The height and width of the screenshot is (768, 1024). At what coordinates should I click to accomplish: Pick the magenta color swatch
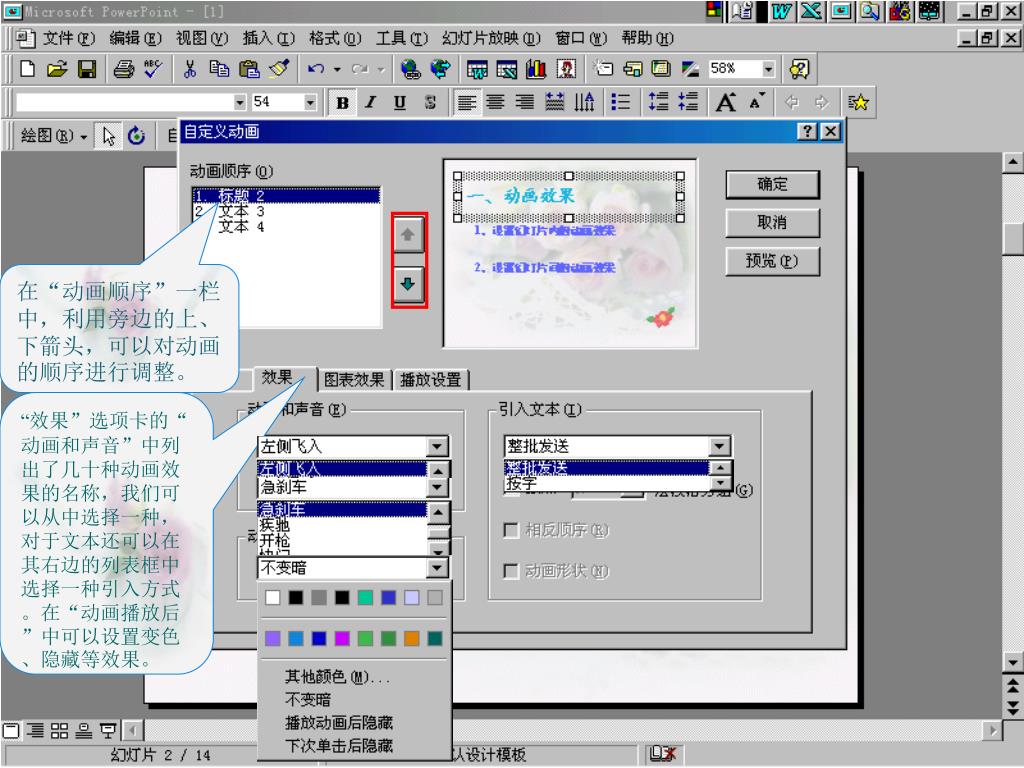click(342, 638)
